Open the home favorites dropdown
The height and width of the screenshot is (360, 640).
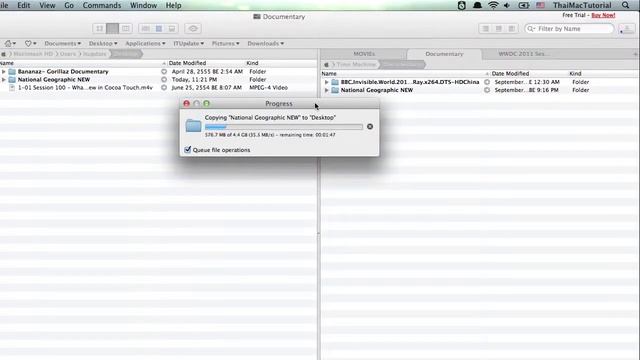(x=10, y=43)
